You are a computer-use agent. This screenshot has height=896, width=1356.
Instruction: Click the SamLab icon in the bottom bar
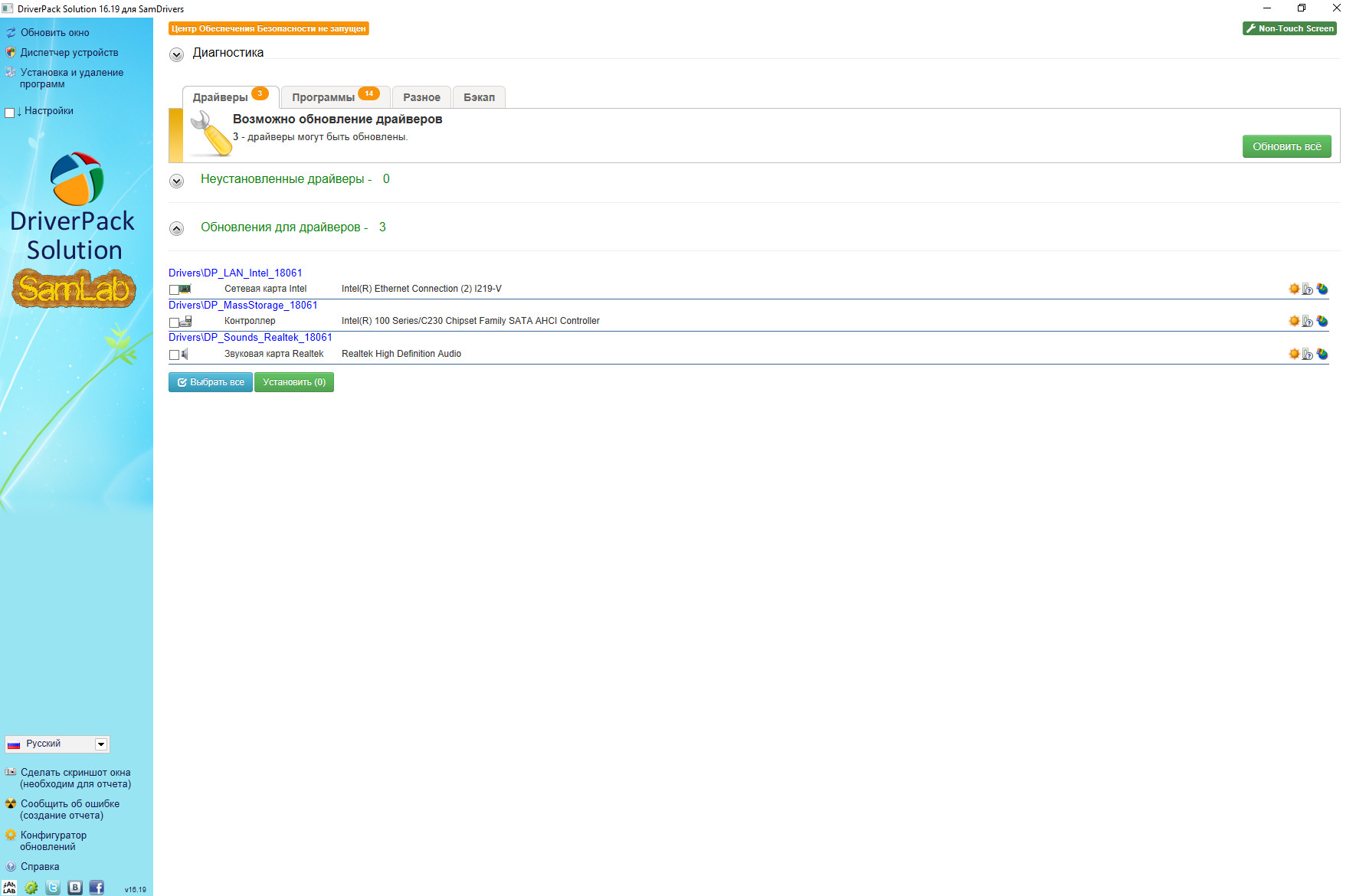click(9, 888)
